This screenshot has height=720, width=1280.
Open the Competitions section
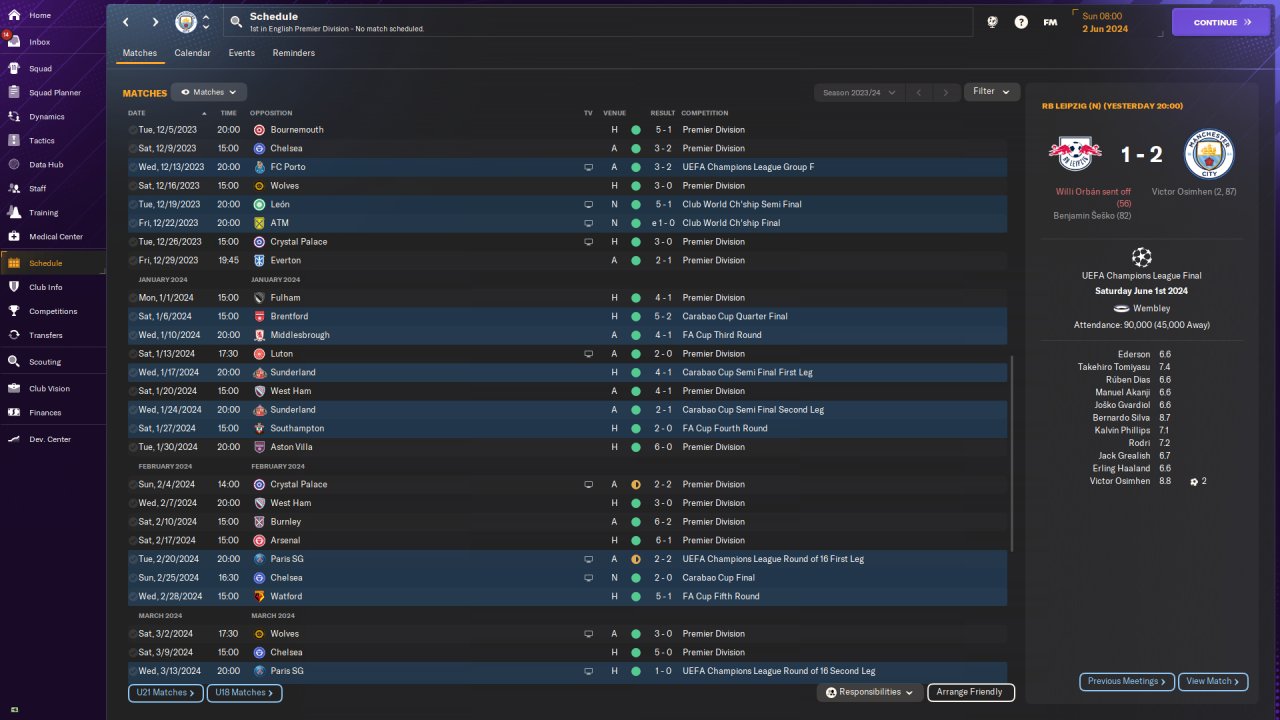[x=53, y=311]
